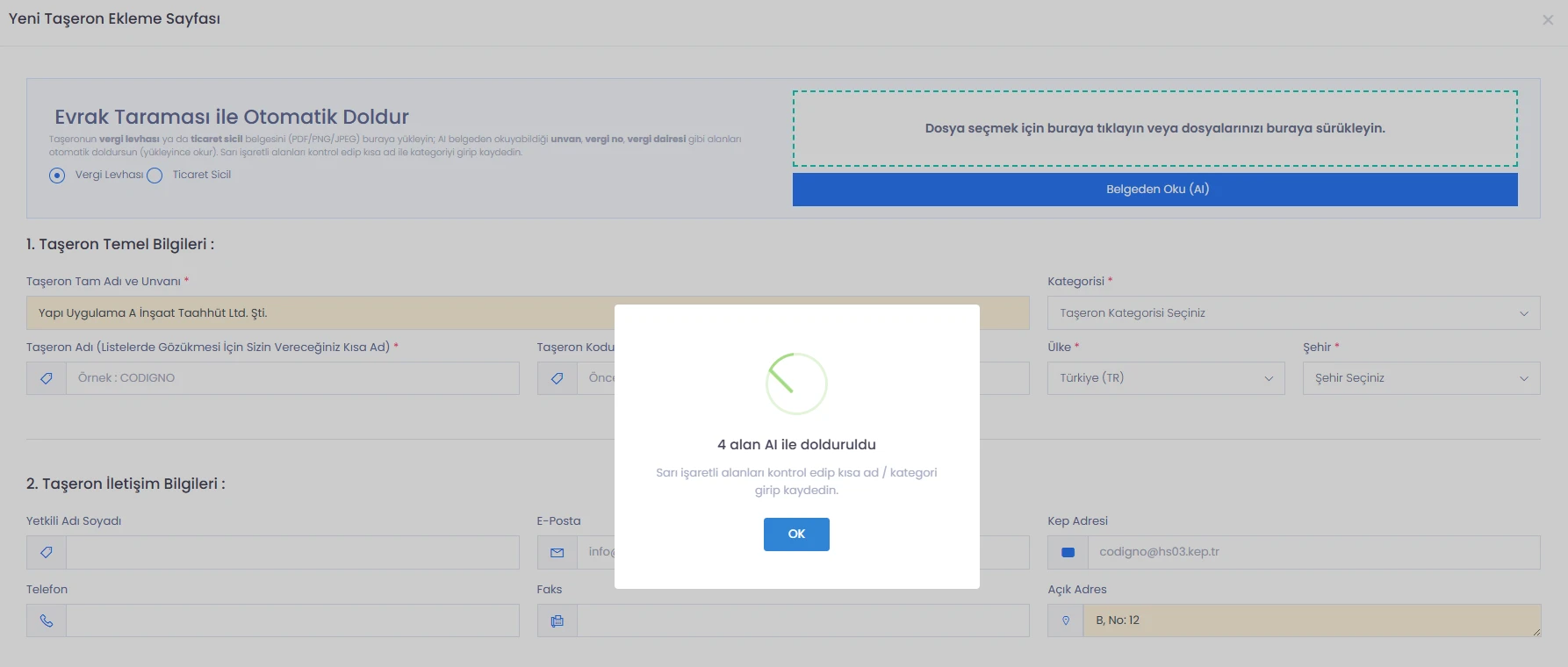Select the Ticaret Sicil radio option
This screenshot has width=1568, height=667.
pos(155,176)
